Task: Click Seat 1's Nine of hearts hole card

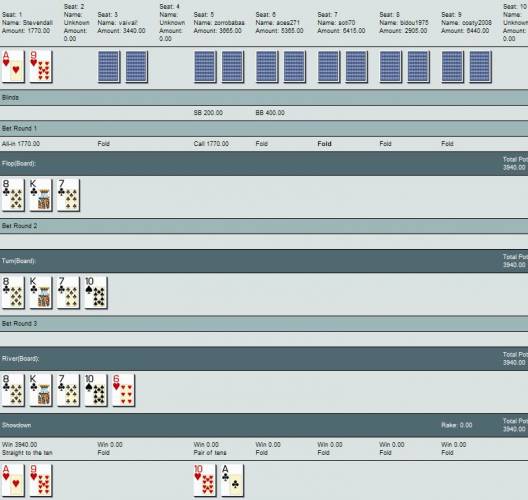Action: point(41,66)
